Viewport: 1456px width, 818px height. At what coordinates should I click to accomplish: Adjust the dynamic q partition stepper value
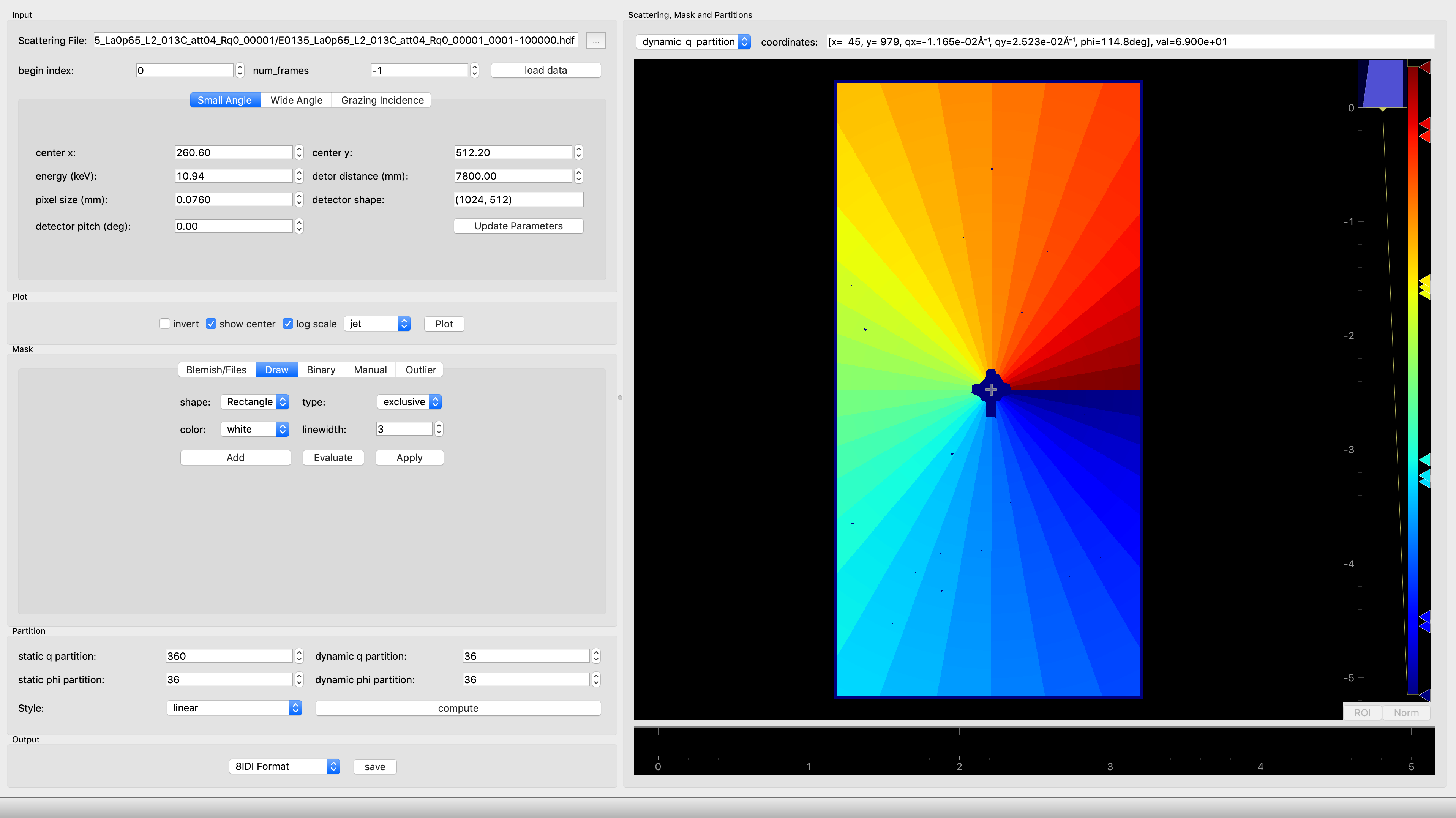(597, 655)
